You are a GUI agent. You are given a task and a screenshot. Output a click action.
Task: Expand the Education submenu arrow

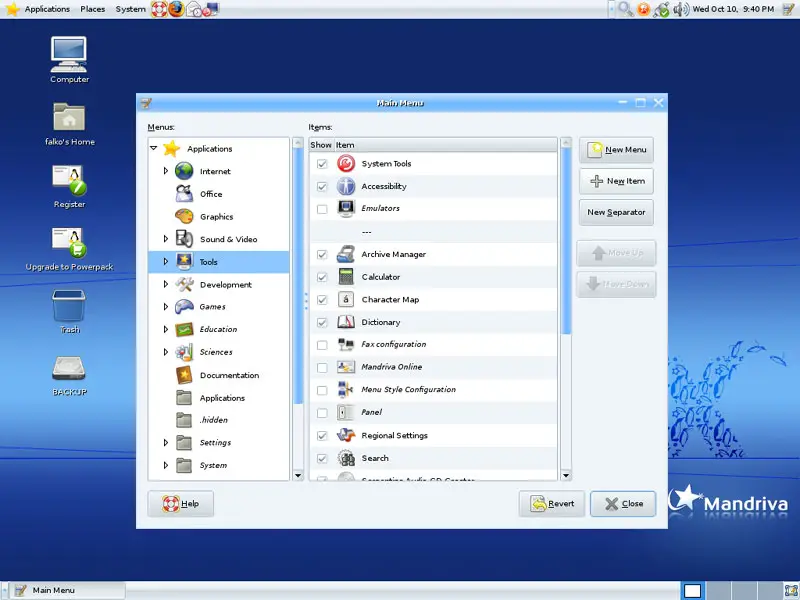(166, 330)
